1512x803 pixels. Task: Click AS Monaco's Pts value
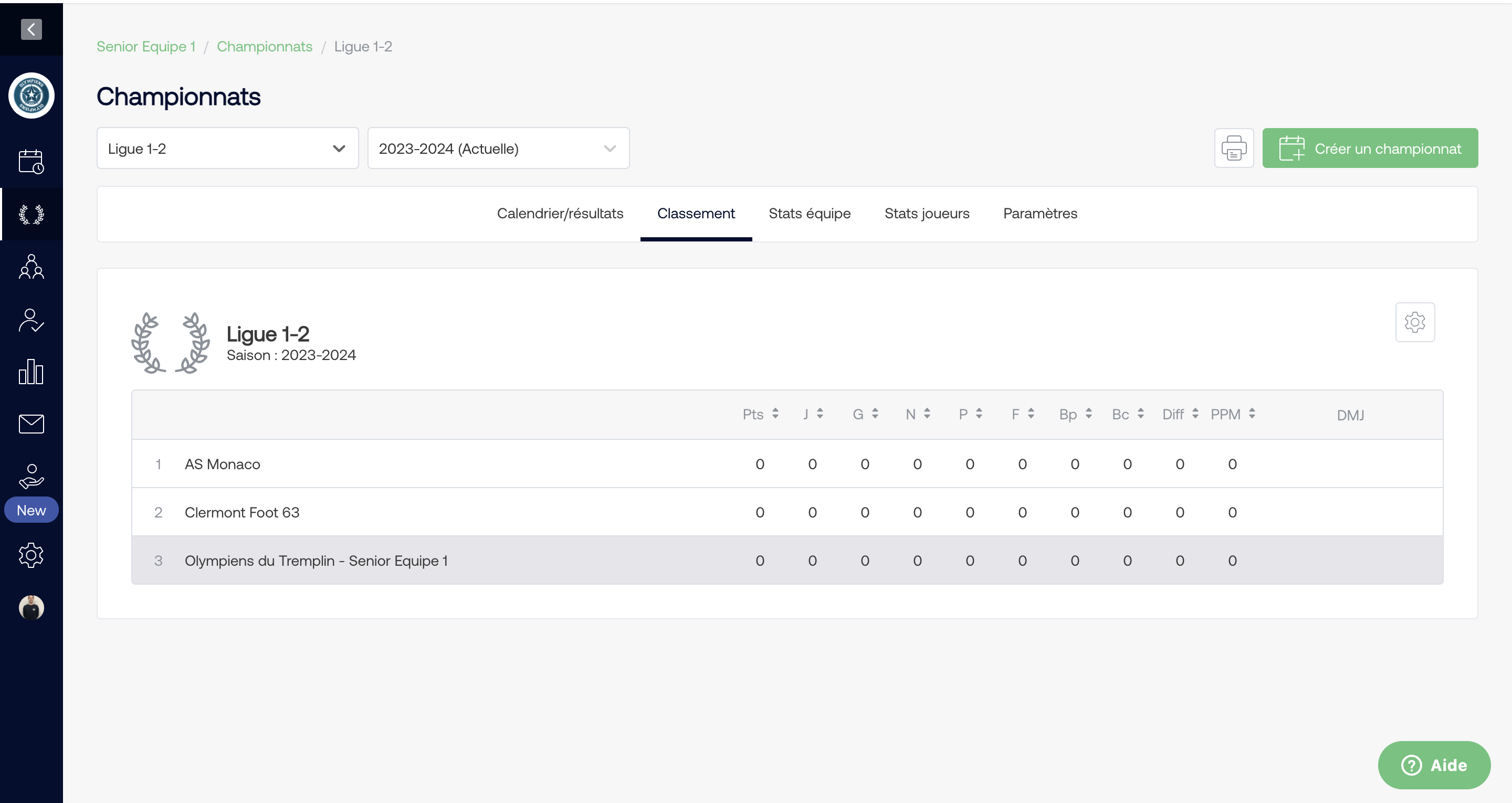coord(760,464)
